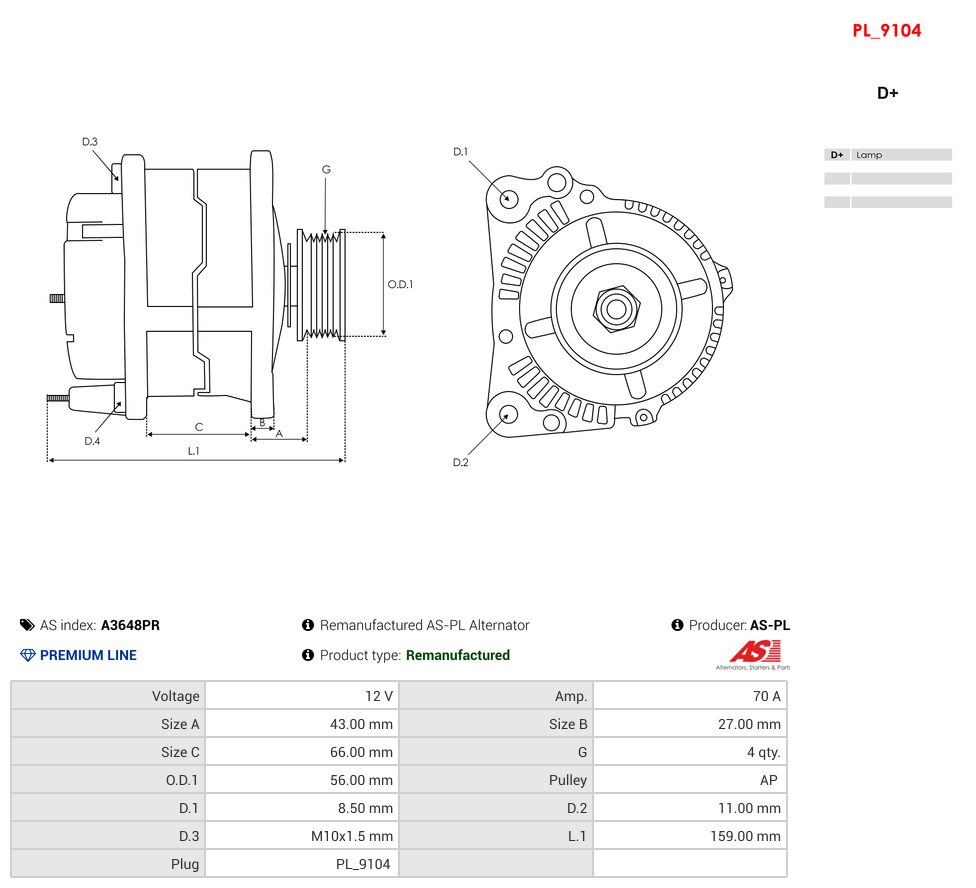Screen dimensions: 976x888
Task: Click the info icon before Producer
Action: click(677, 625)
